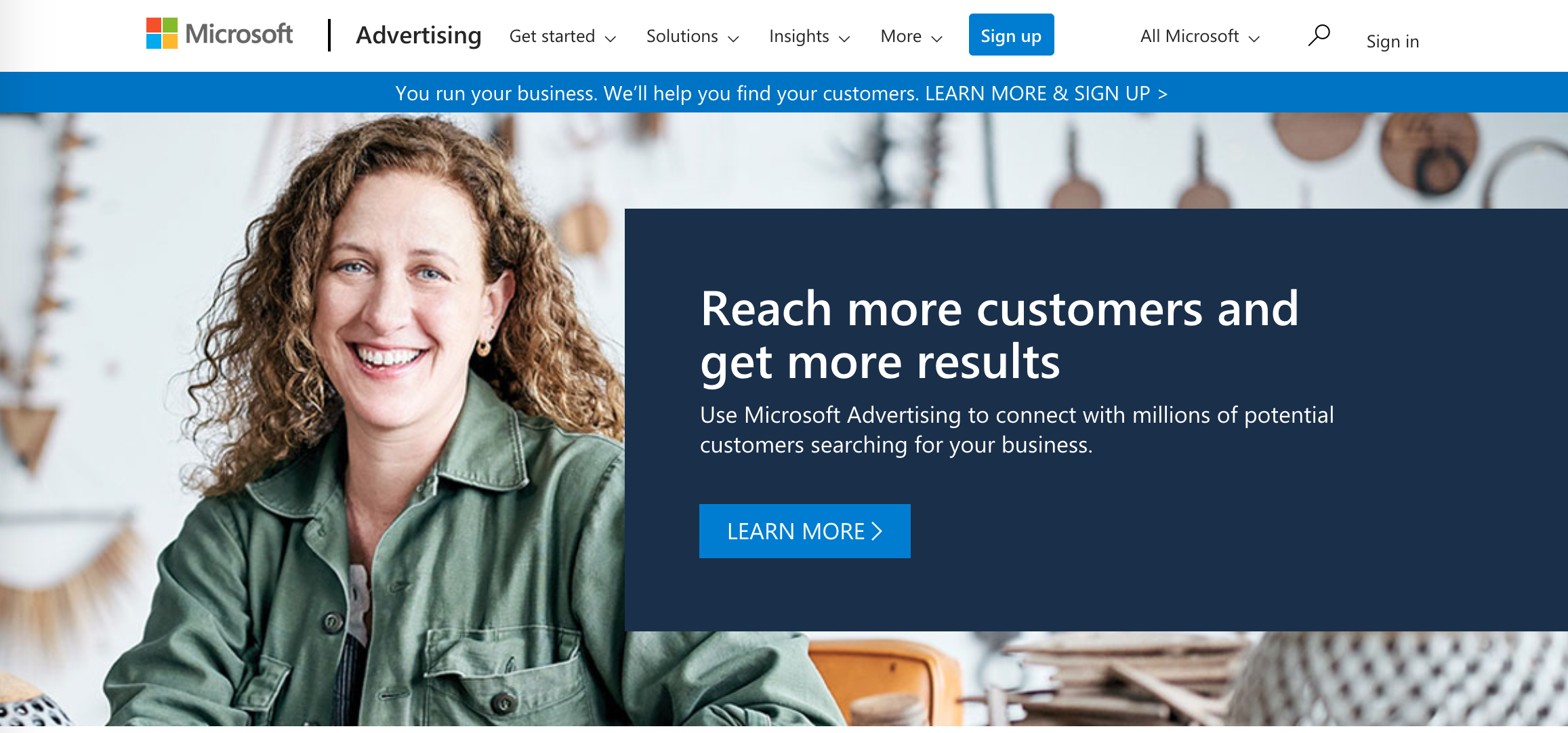Open the All Microsoft dropdown arrow

coord(1254,39)
